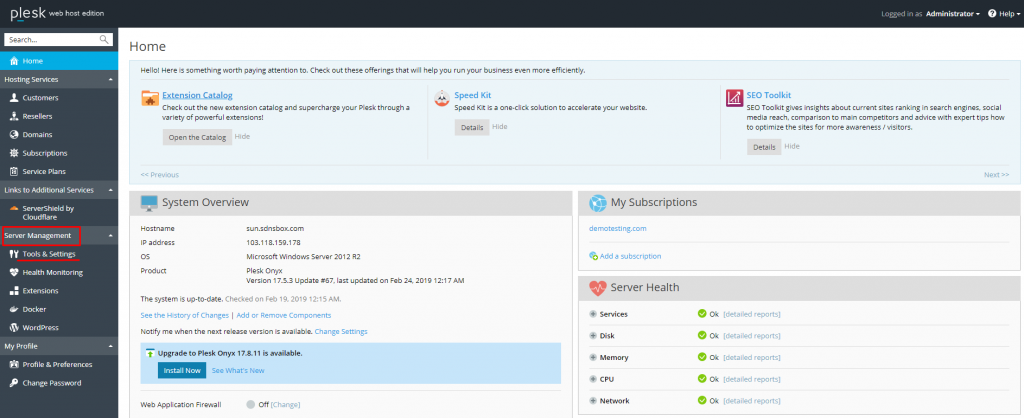Click the Extension Catalog orange folder icon
Screen dimensions: 1024x418
point(149,98)
